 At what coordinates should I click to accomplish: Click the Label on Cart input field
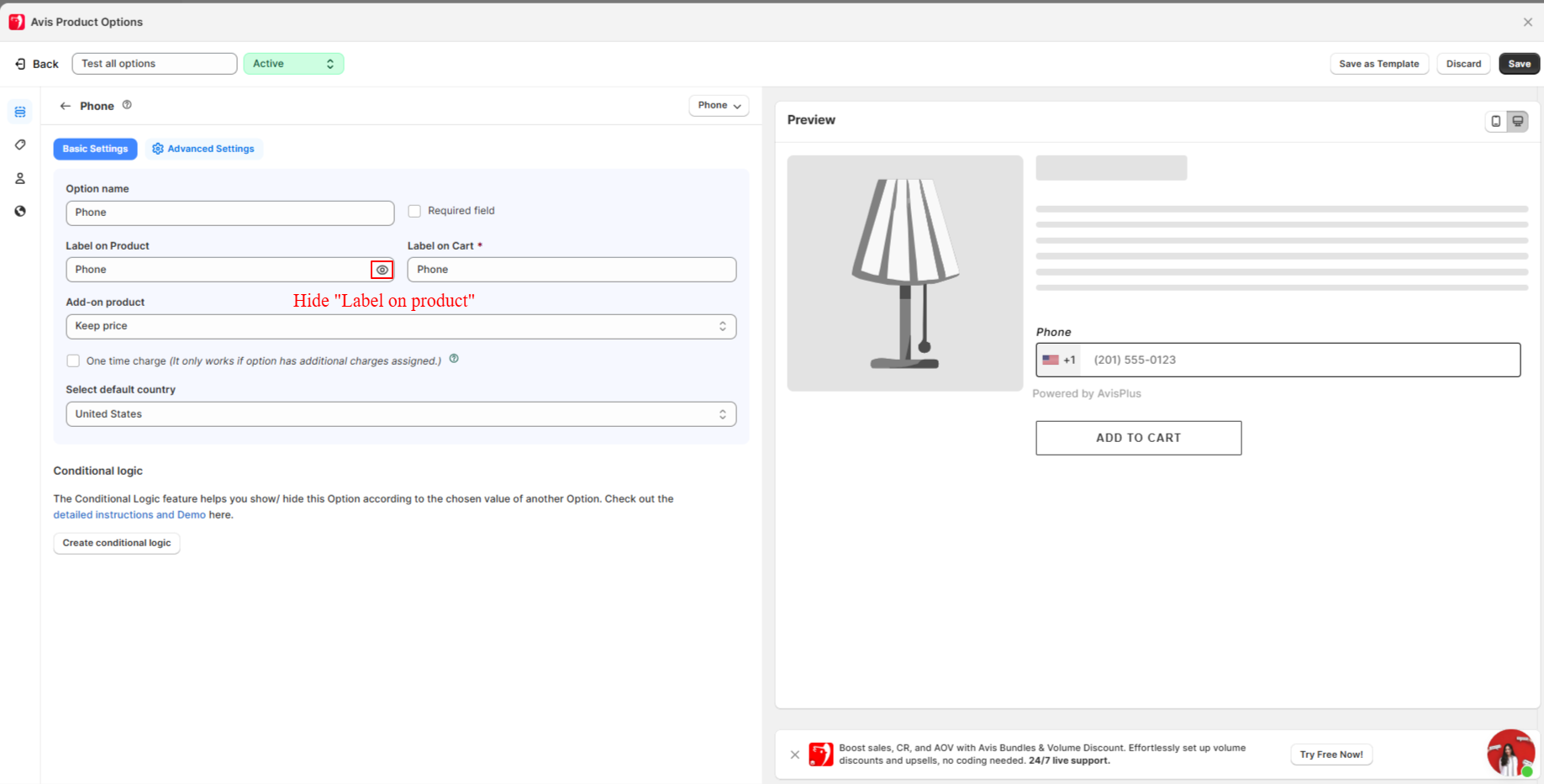(572, 270)
